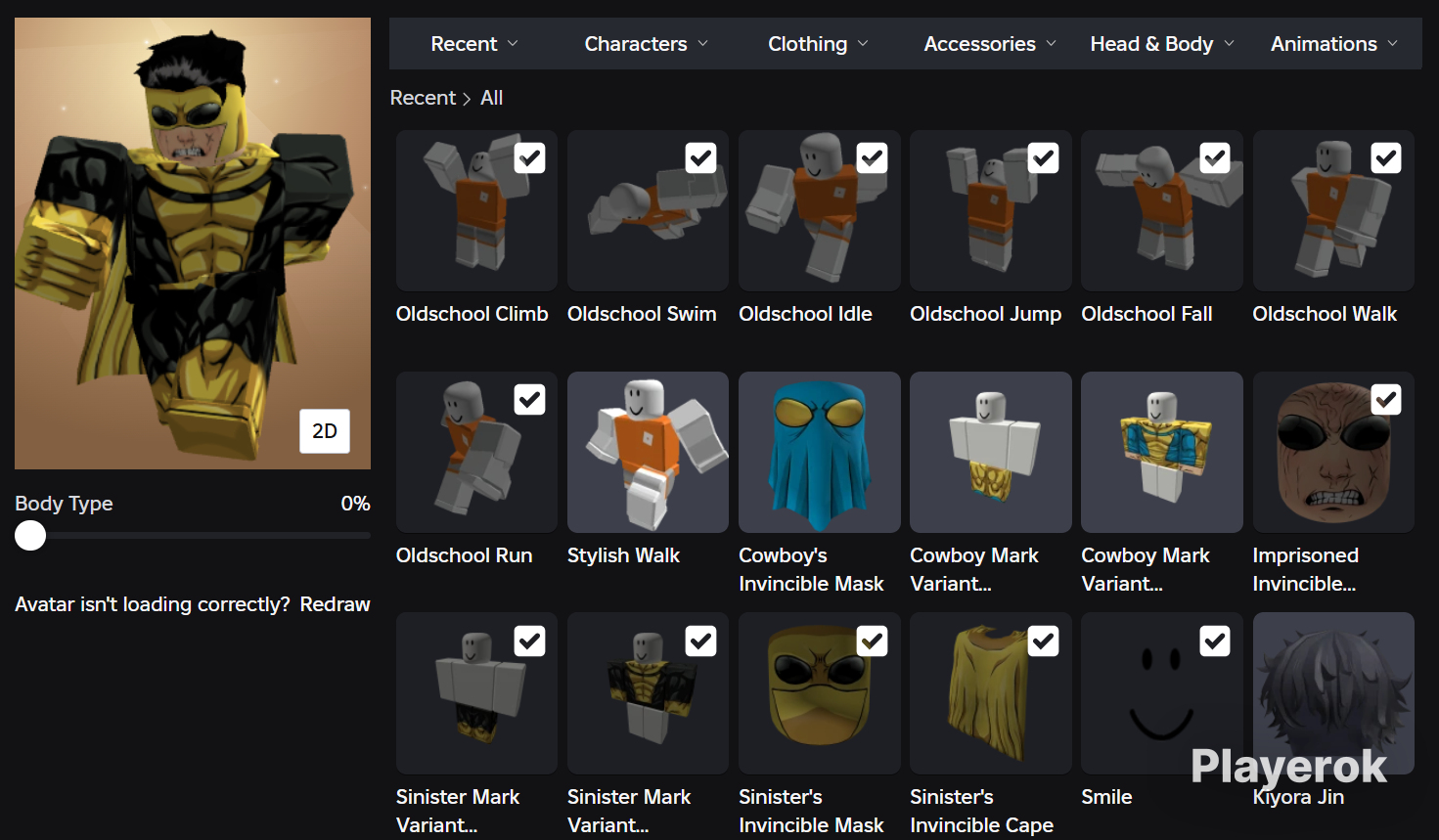Select the Oldschool Climb animation thumbnail

click(476, 210)
